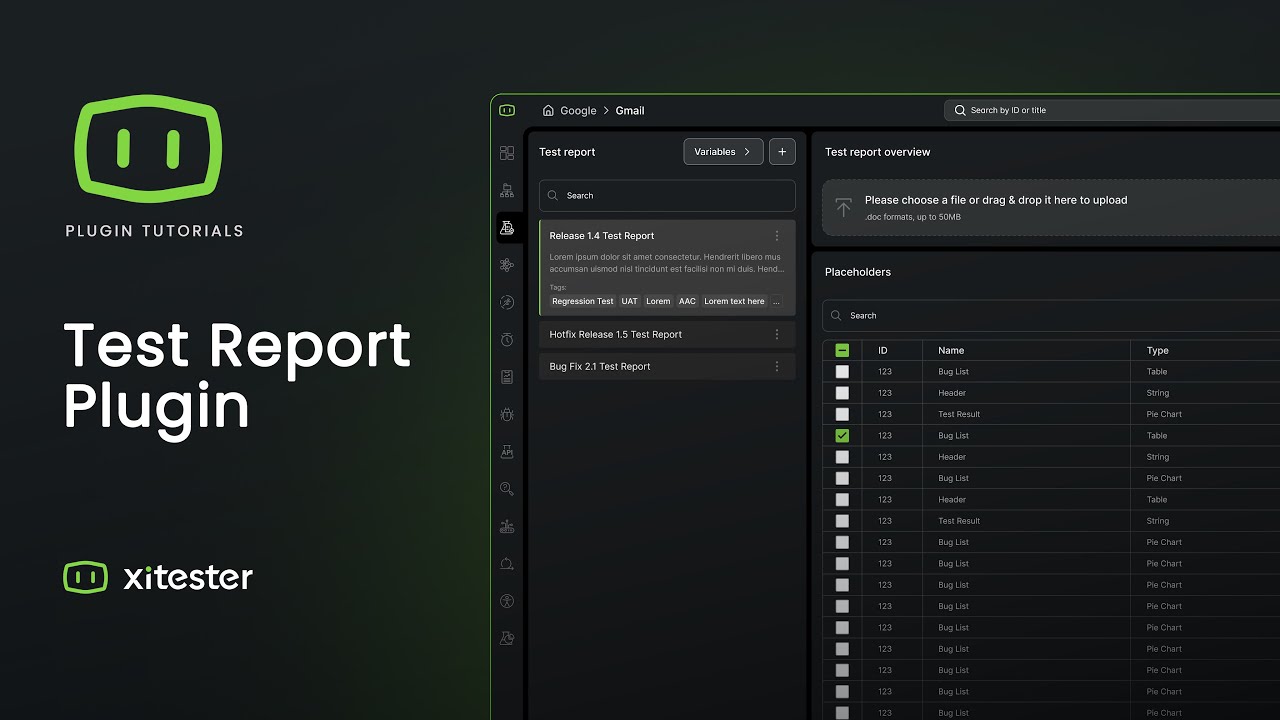
Task: Open the dashboard grid icon in sidebar
Action: (x=507, y=153)
